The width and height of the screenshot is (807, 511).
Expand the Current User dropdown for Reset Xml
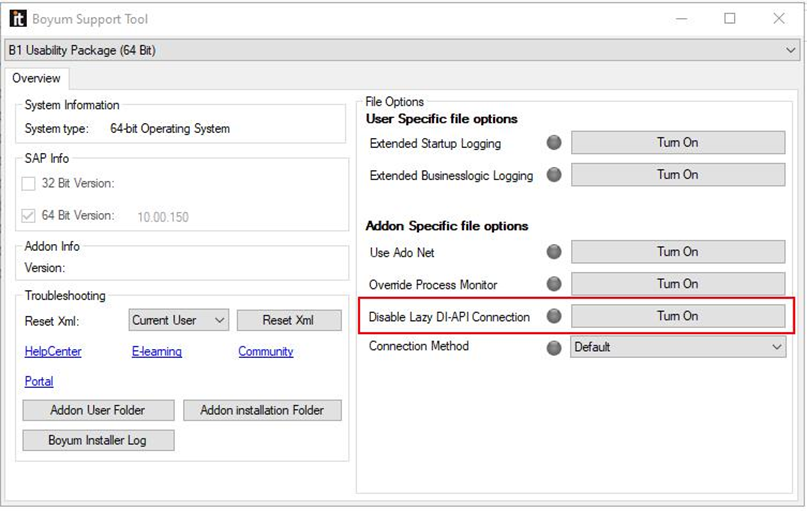[x=179, y=320]
